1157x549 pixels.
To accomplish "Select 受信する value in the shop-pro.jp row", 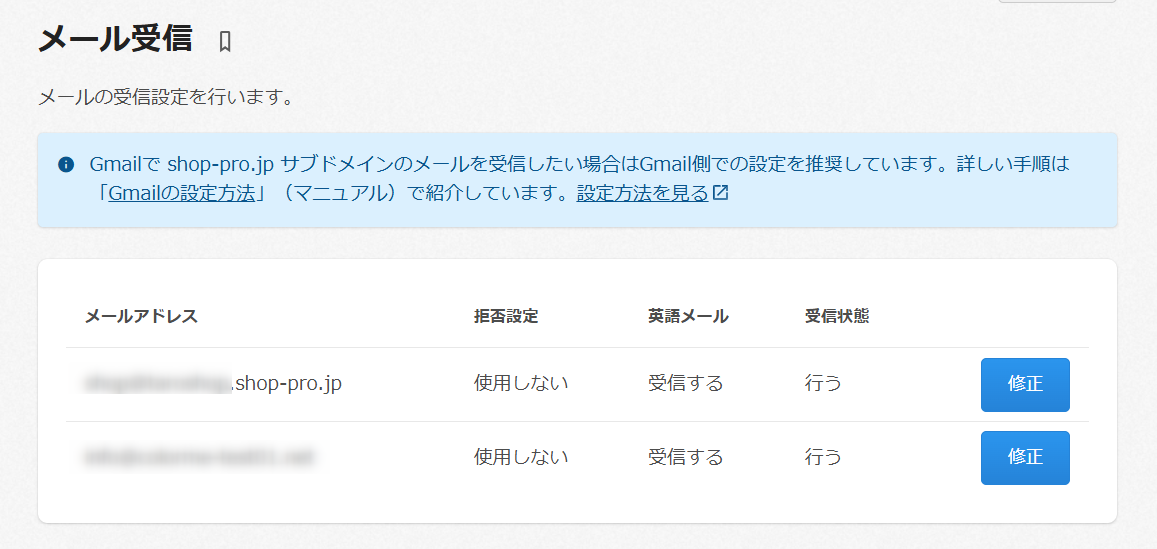I will (x=685, y=383).
